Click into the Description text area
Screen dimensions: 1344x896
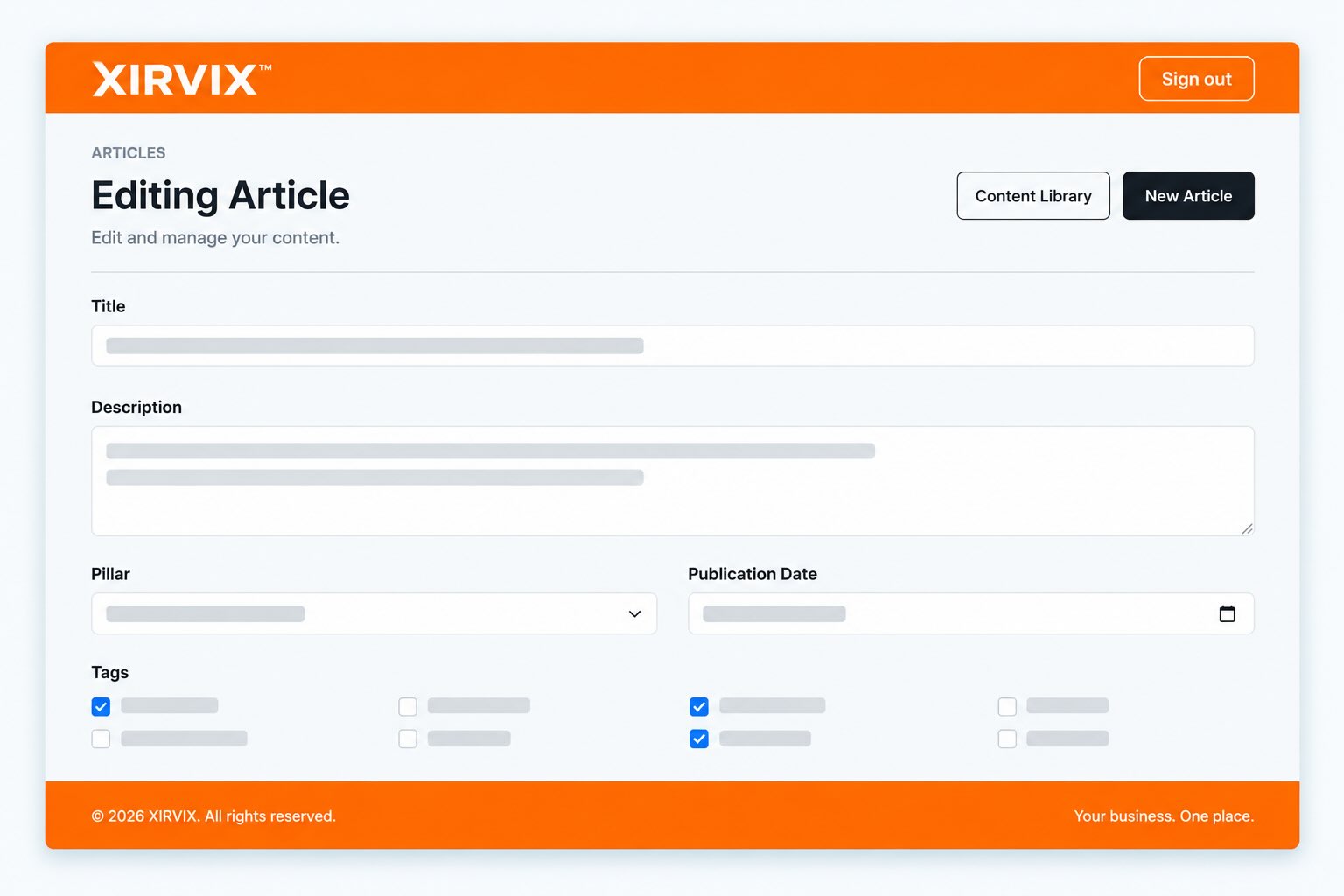tap(672, 481)
